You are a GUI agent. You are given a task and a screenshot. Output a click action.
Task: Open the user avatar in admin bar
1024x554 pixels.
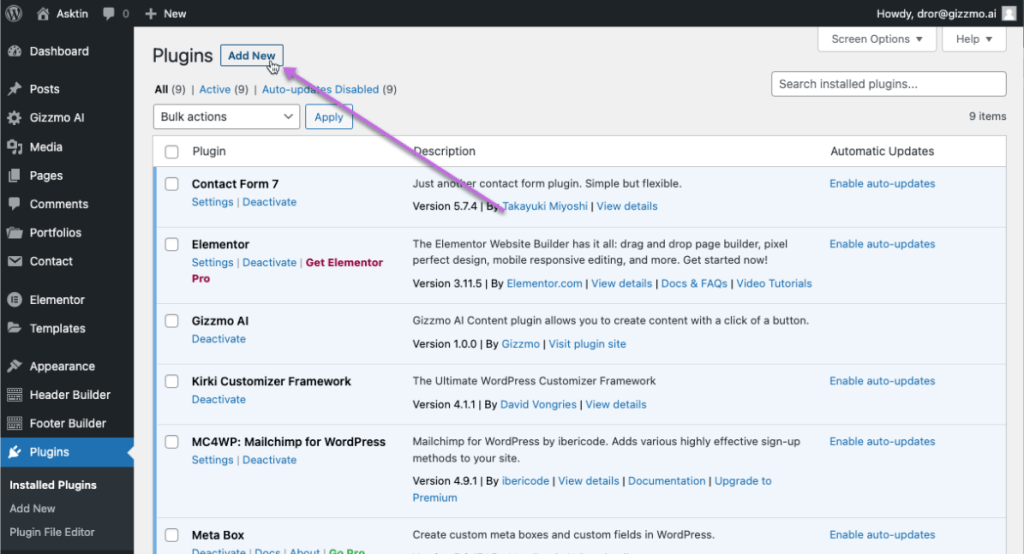[1009, 14]
